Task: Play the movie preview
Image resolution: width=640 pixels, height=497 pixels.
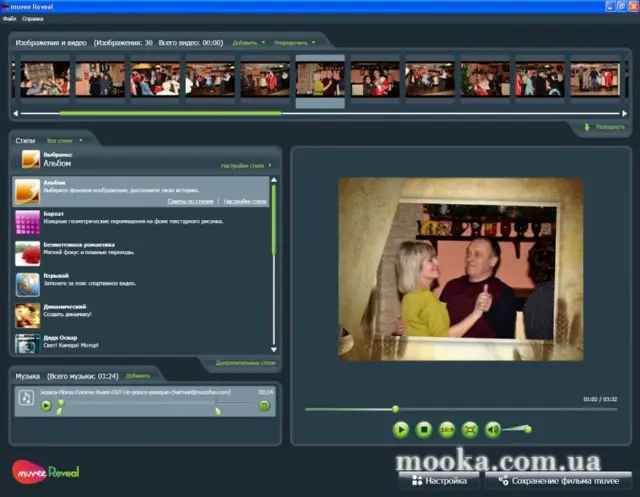Action: pos(400,429)
